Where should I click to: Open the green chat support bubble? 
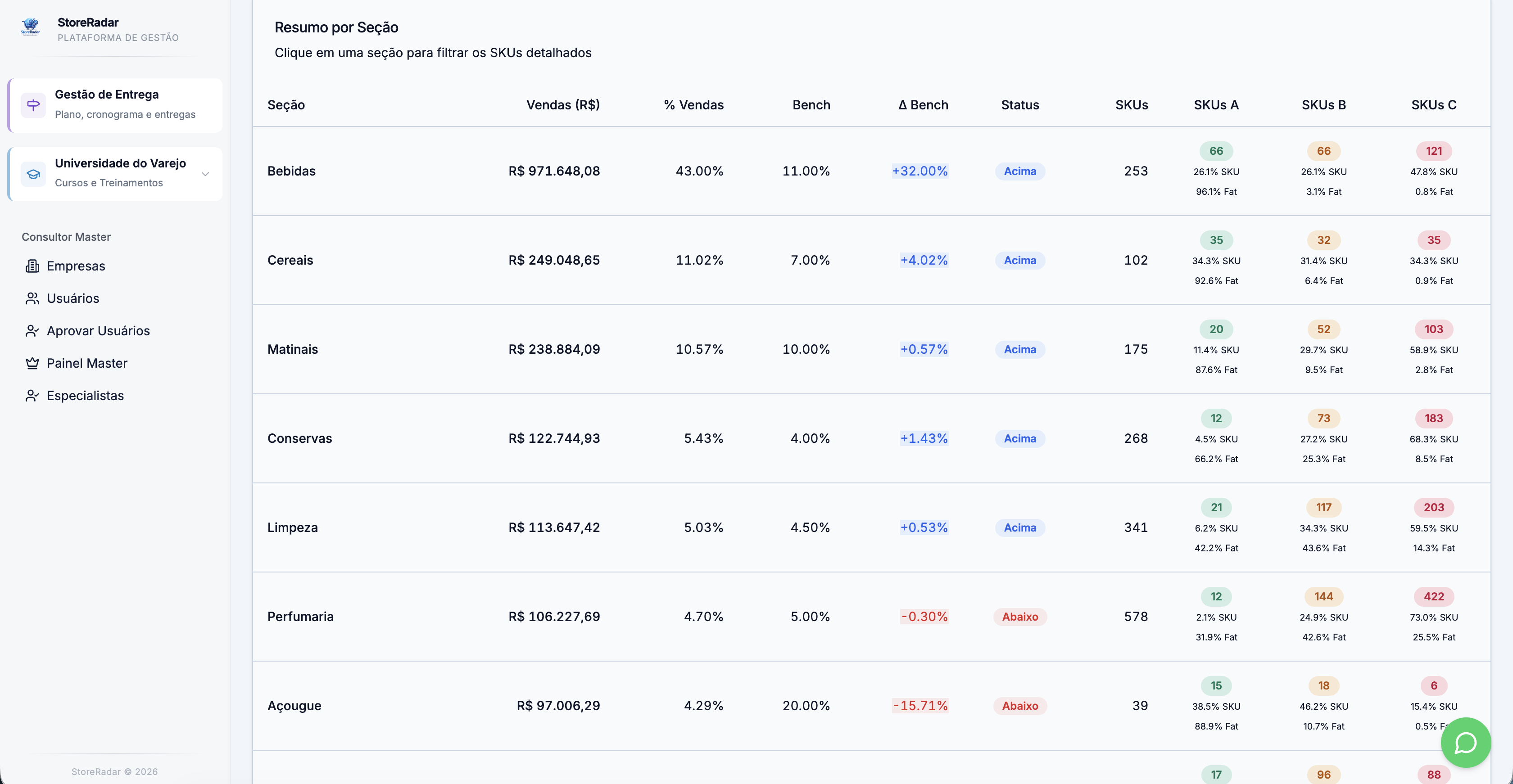[1465, 742]
